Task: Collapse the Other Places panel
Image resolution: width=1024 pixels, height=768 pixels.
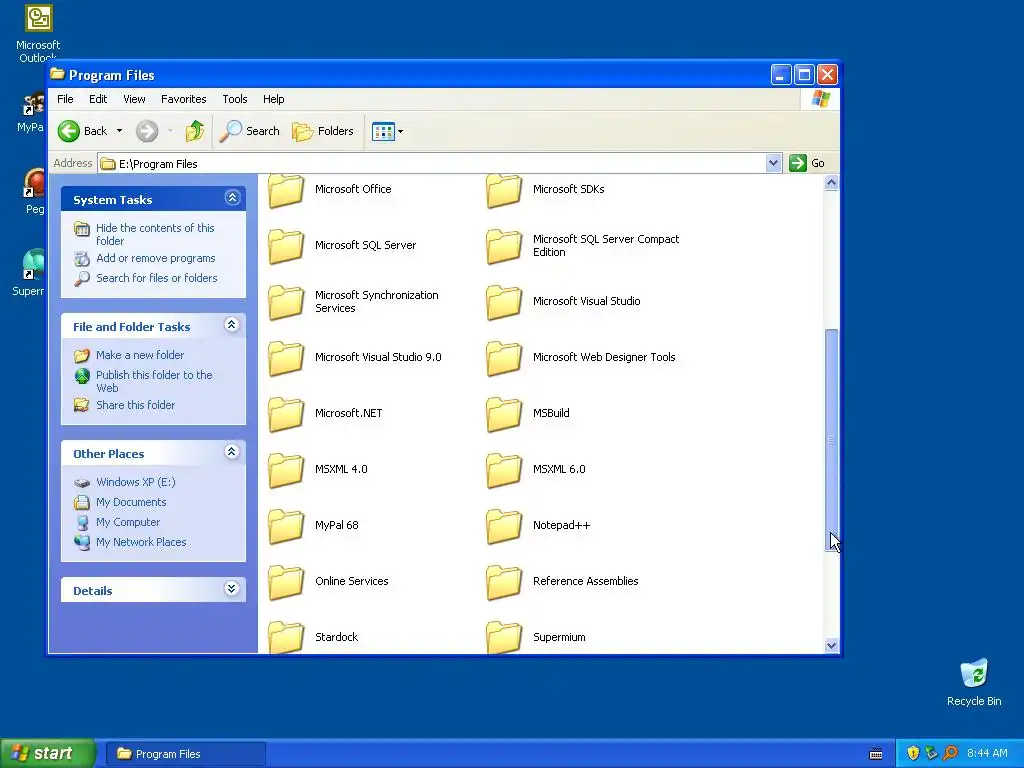Action: pyautogui.click(x=231, y=452)
